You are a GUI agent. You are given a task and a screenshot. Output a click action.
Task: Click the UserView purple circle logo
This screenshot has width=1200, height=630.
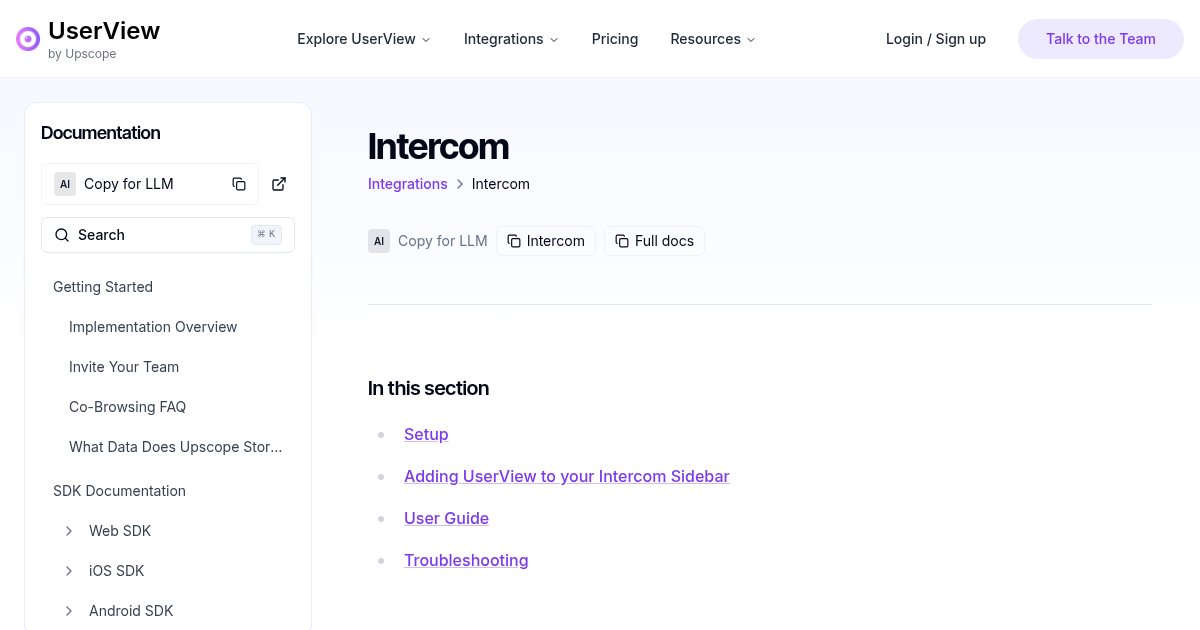tap(28, 39)
